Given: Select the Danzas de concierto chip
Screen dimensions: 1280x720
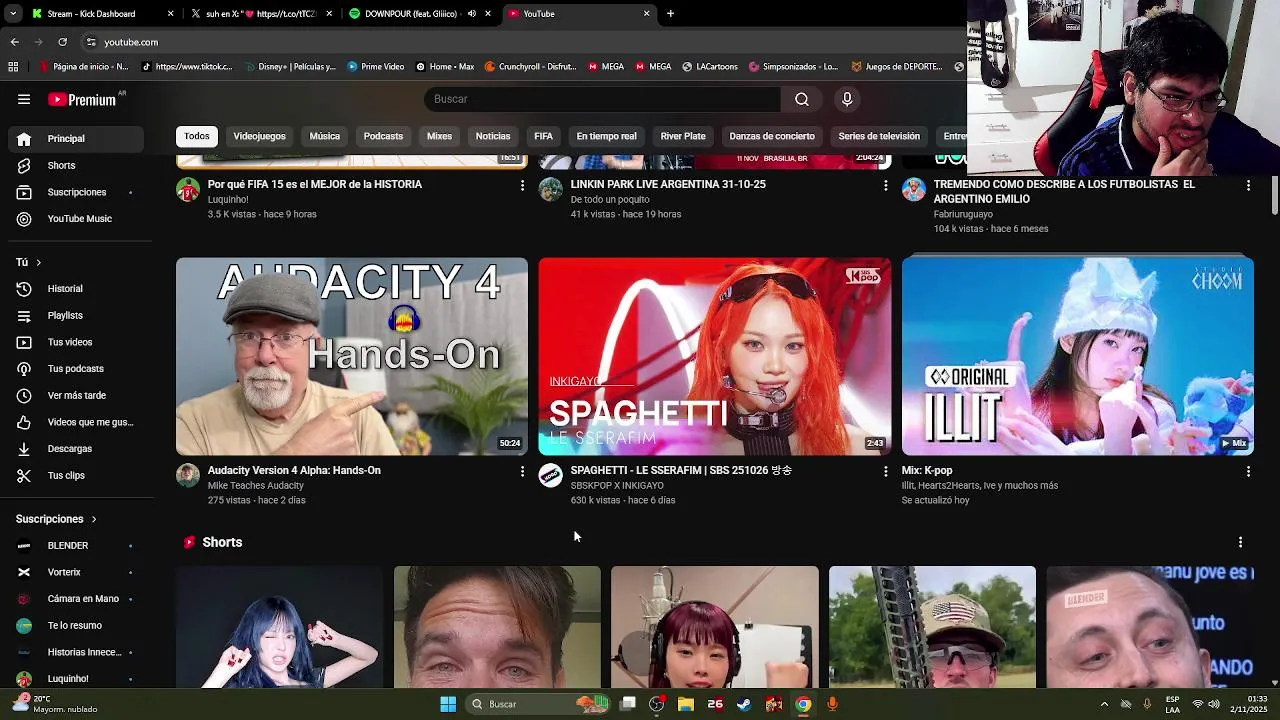Looking at the screenshot, I should click(772, 136).
